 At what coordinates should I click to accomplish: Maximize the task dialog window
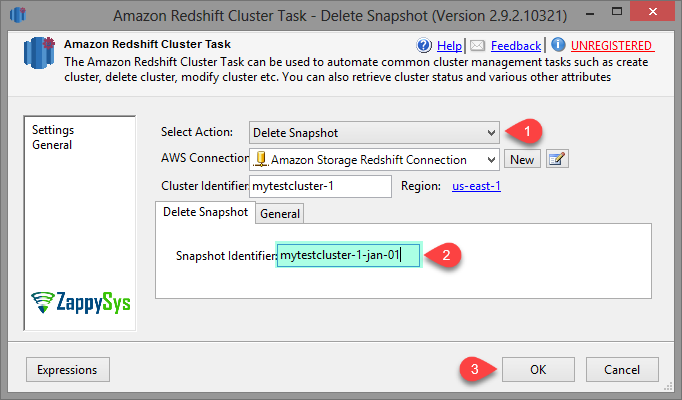(x=617, y=12)
